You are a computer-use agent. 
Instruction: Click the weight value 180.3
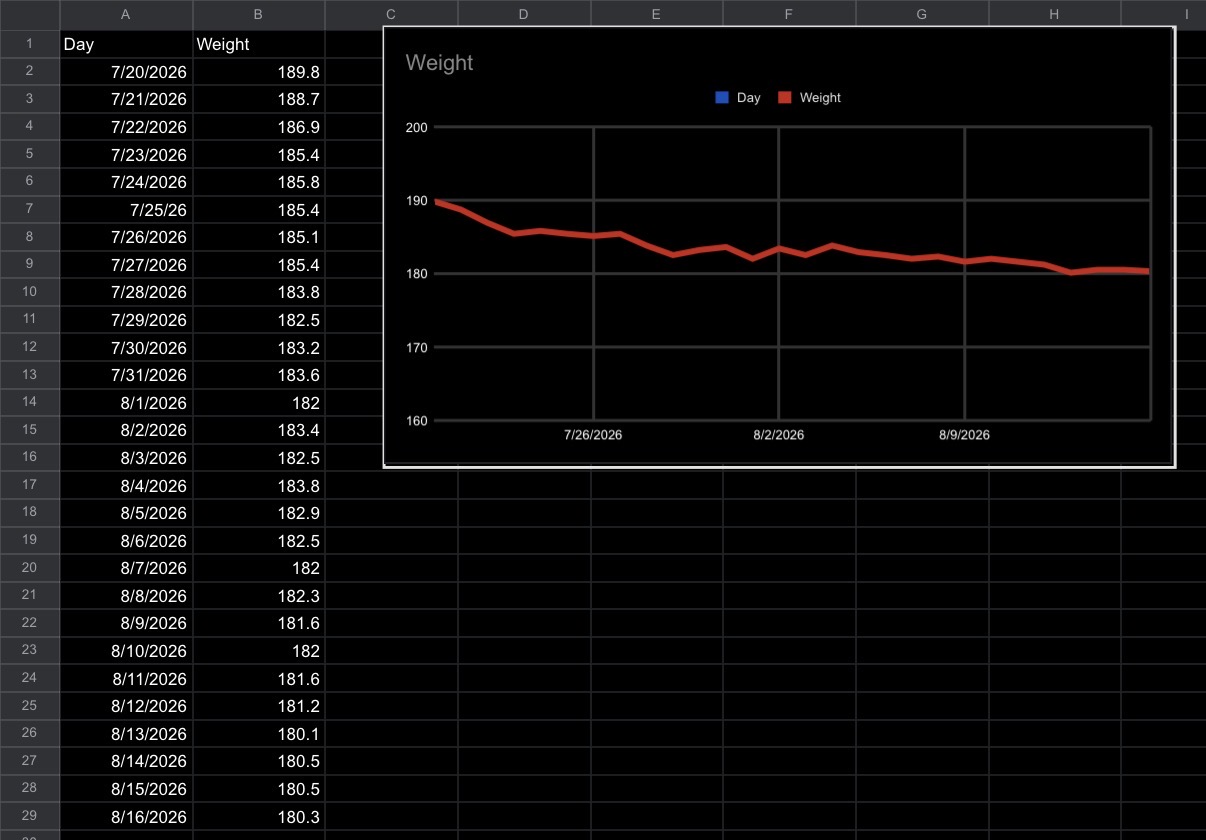[x=259, y=816]
